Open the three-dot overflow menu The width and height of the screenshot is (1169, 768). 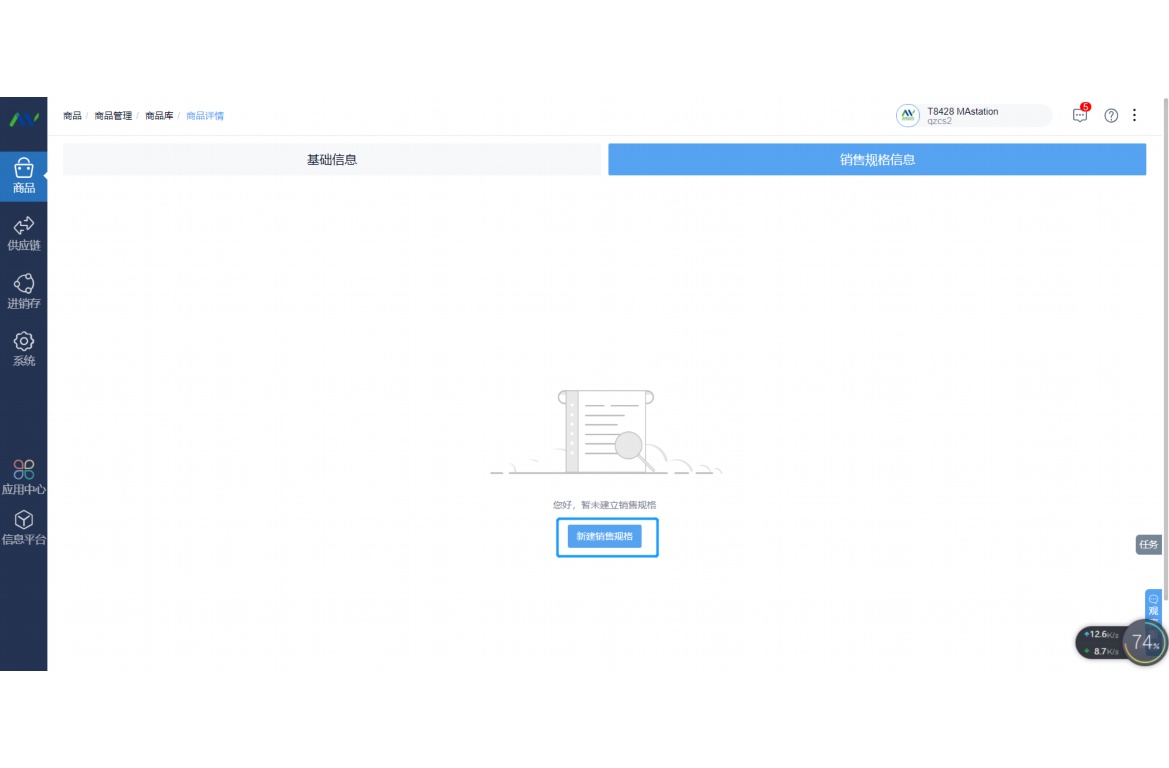[1134, 115]
